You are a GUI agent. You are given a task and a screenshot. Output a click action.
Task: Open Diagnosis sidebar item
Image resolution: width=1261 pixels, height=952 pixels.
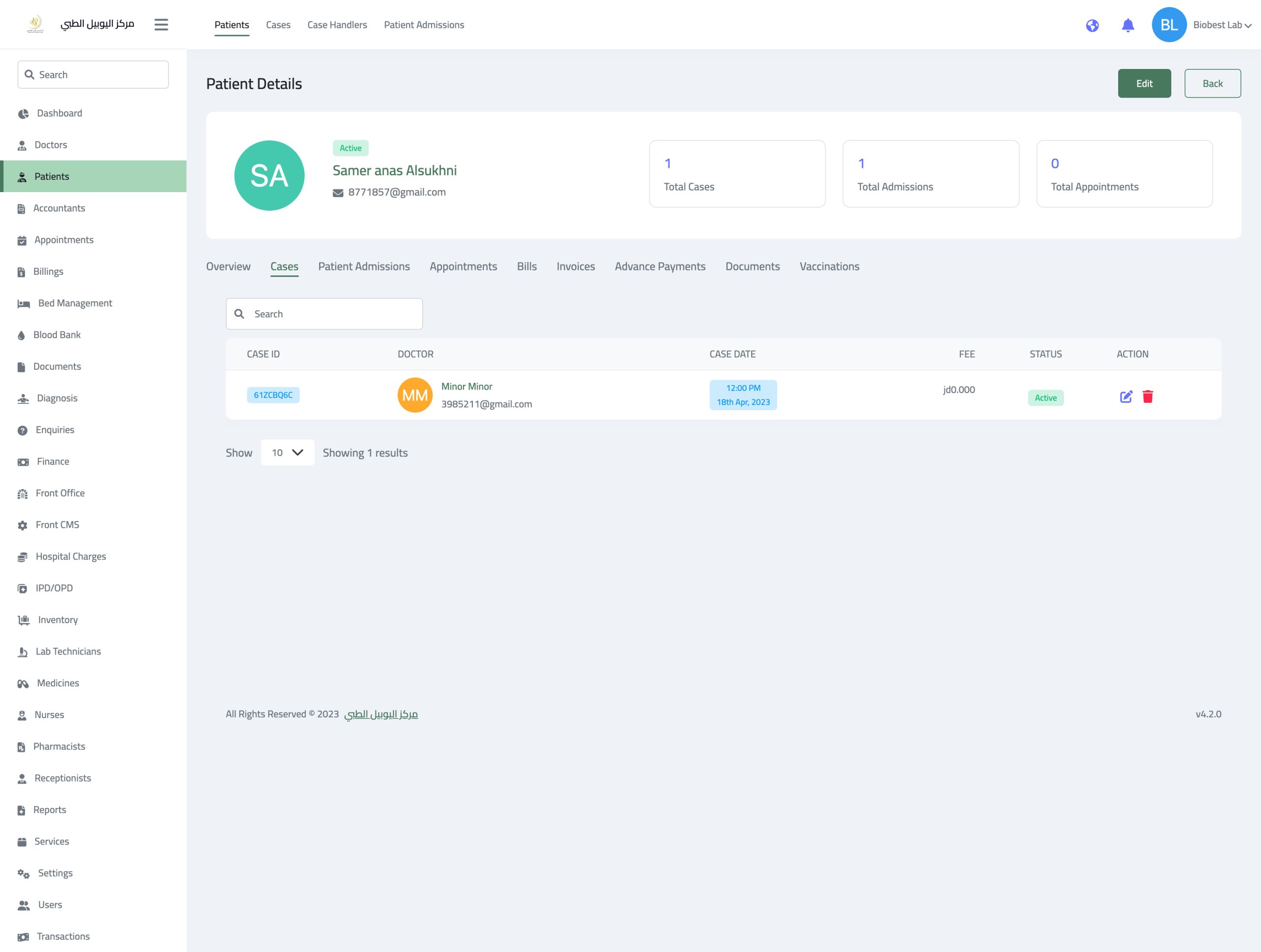[93, 398]
